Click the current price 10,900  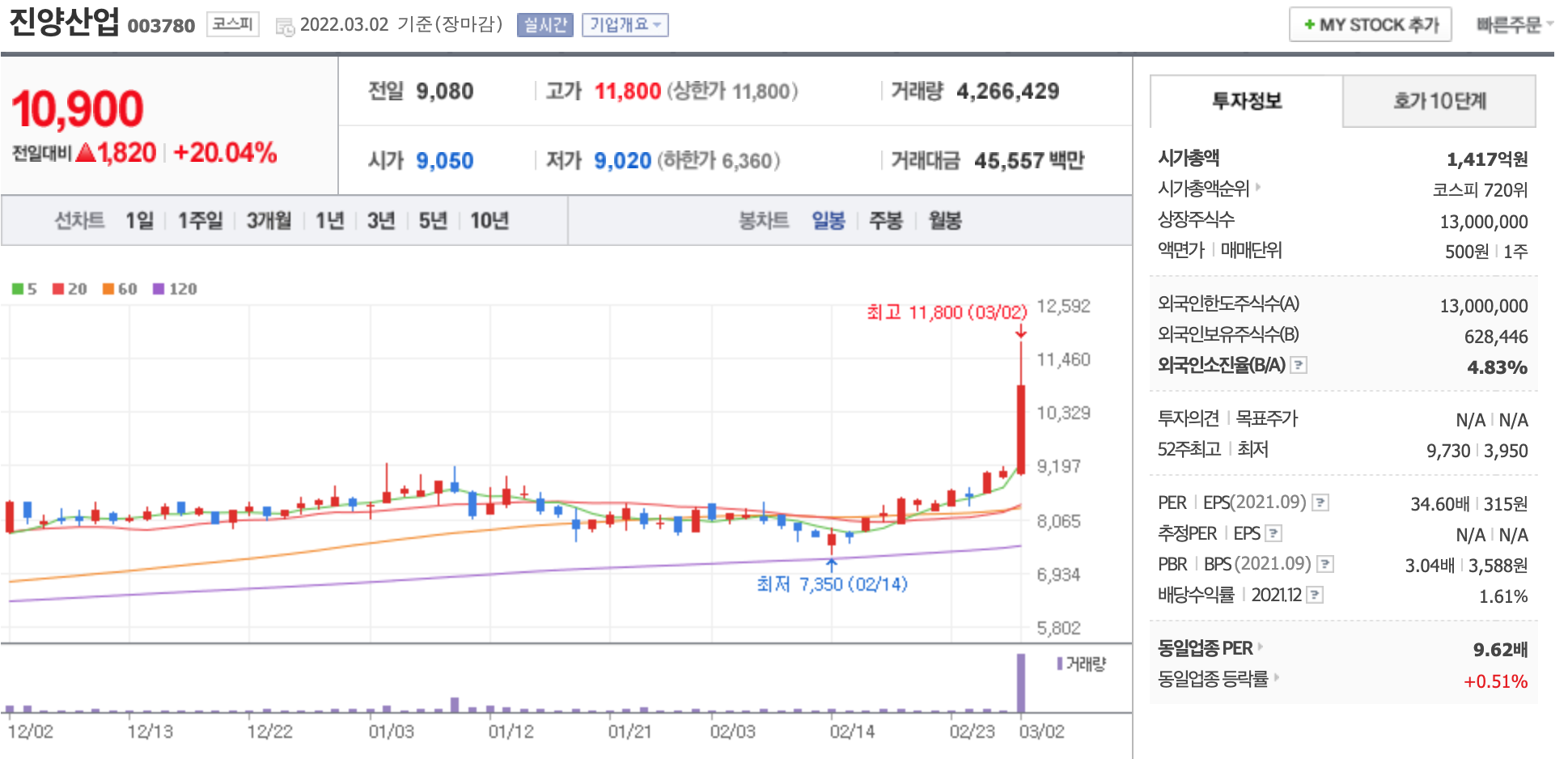click(x=78, y=109)
